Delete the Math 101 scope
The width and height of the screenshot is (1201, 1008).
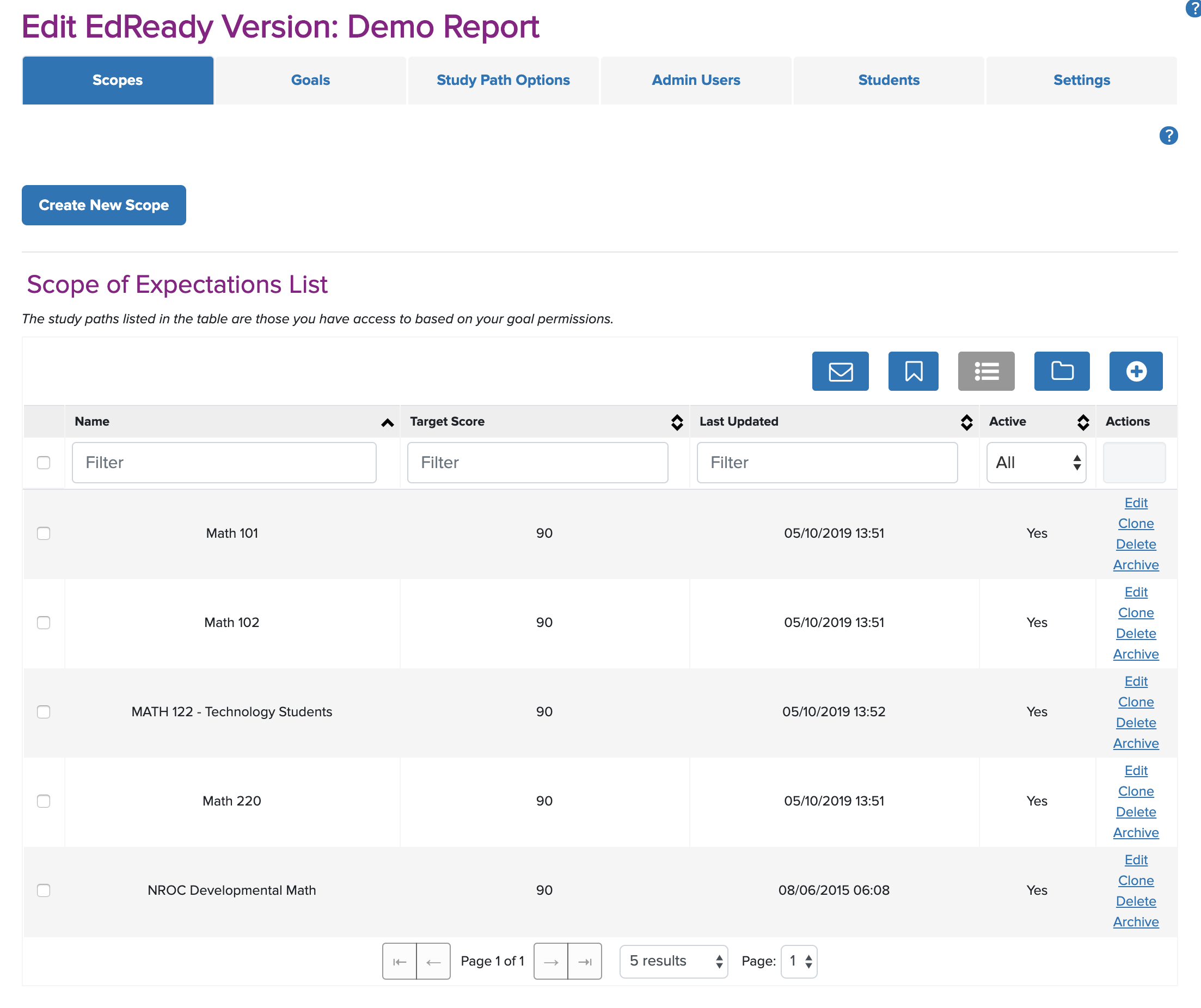tap(1136, 544)
